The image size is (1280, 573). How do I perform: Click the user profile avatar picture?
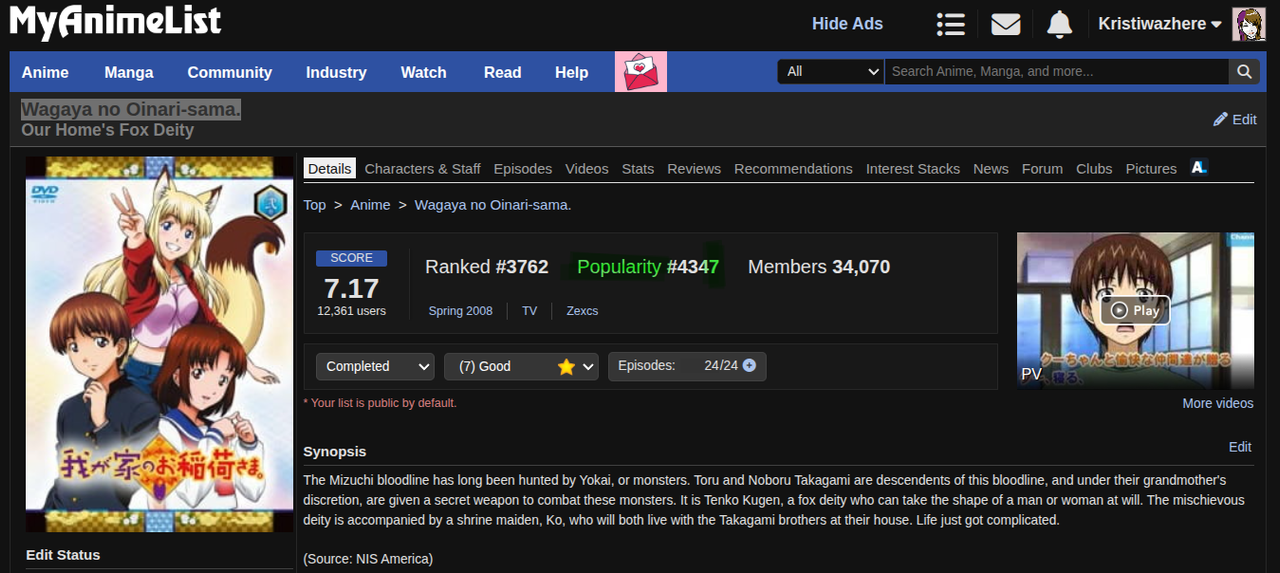click(1248, 24)
